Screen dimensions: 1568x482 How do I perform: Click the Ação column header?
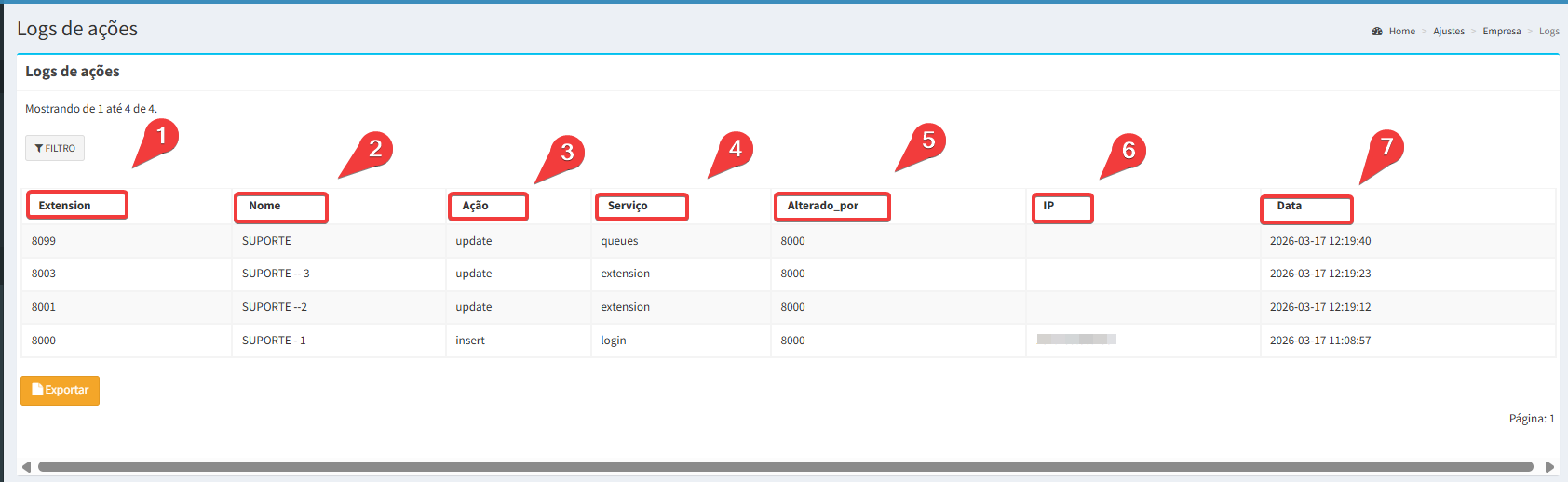(476, 206)
